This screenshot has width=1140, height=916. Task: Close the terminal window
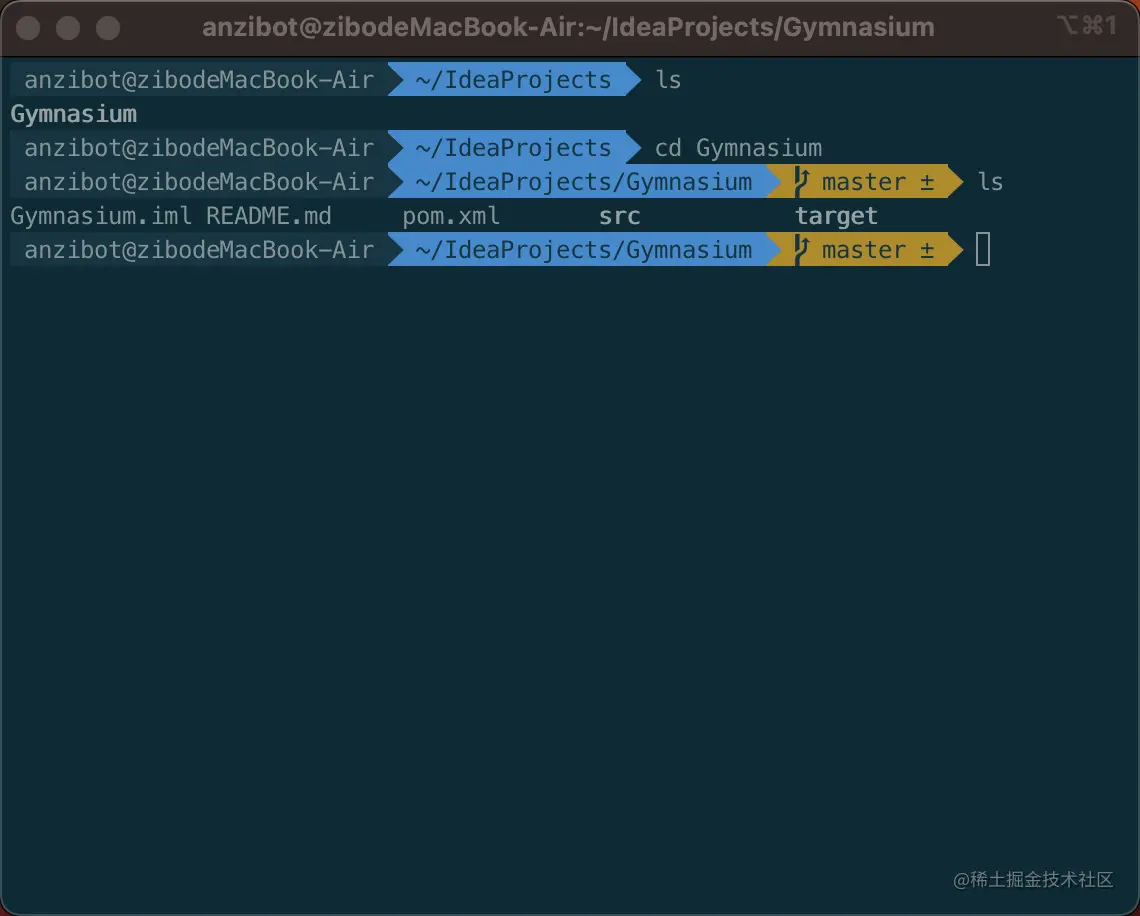(28, 27)
